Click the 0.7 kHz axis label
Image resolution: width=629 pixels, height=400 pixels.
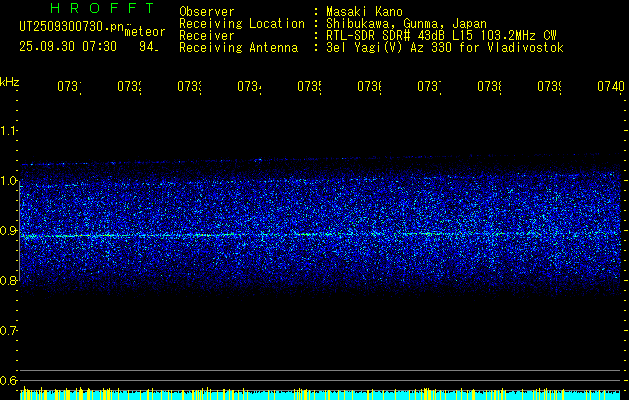(8, 331)
